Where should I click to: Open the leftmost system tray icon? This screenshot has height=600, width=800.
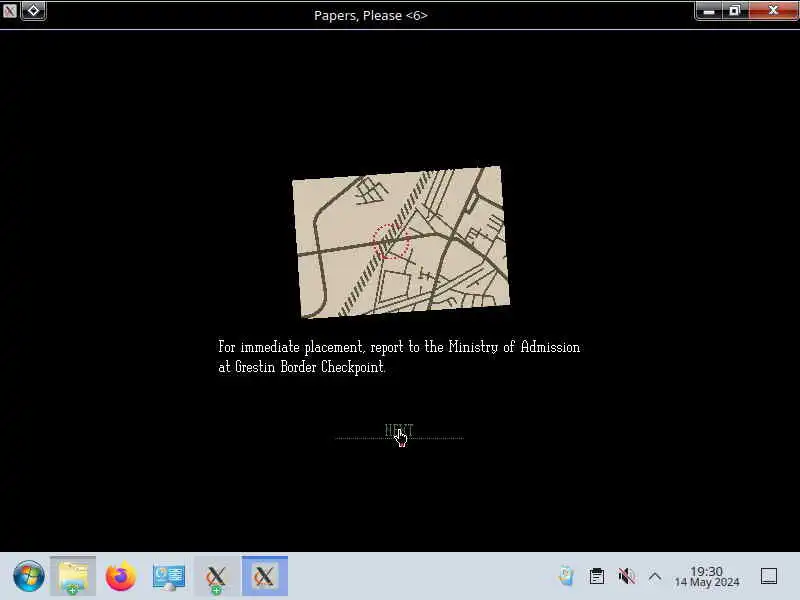pos(566,577)
